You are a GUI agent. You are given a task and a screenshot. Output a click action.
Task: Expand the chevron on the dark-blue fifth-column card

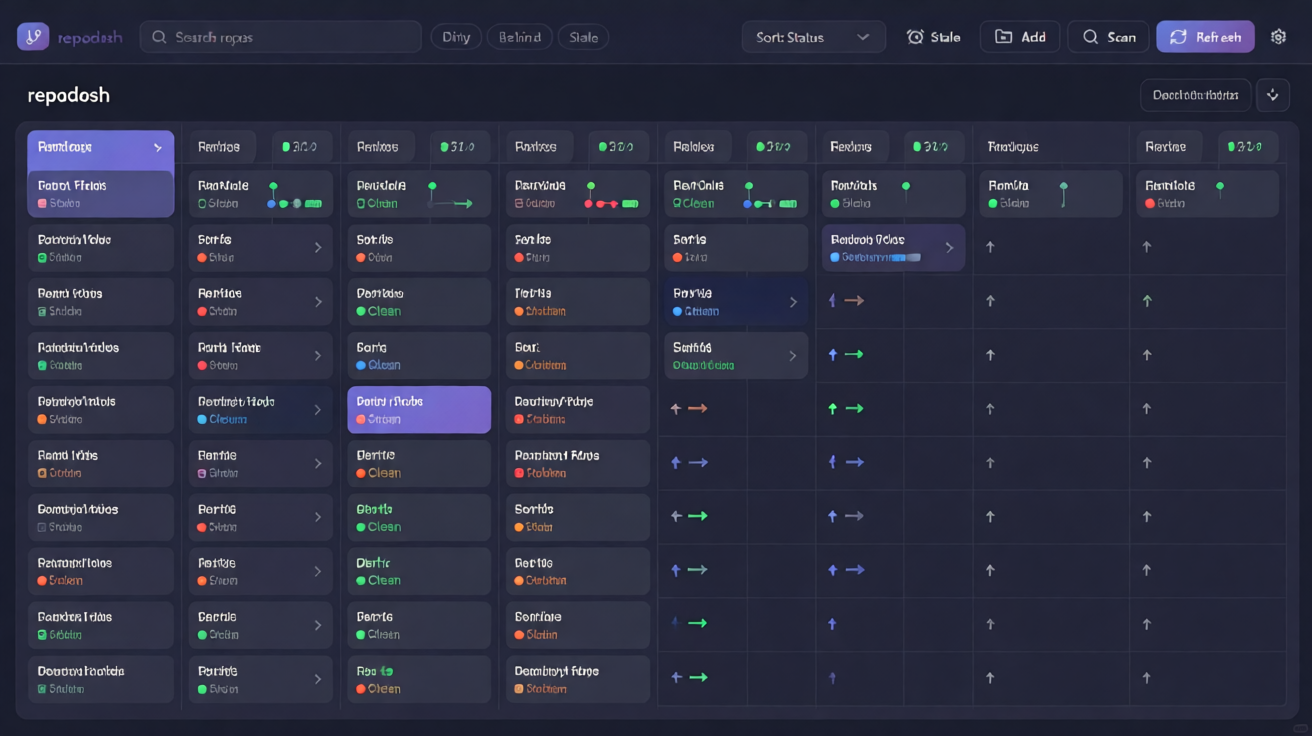(793, 302)
